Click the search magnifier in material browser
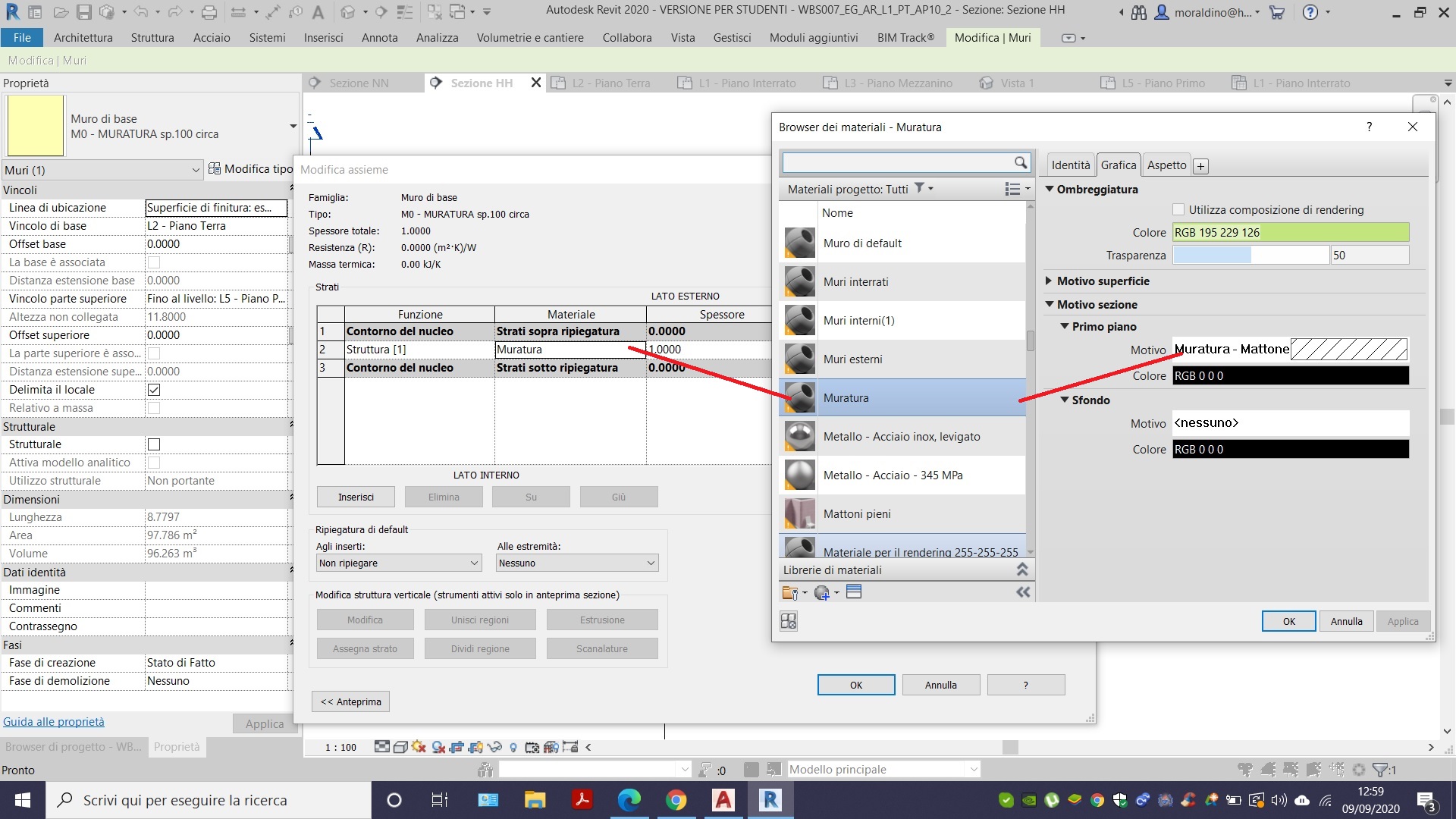The image size is (1456, 819). coord(1021,162)
